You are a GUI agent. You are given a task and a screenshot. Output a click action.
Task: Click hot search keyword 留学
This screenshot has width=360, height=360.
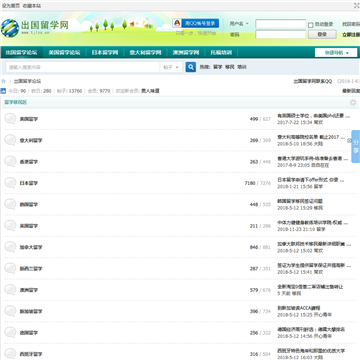(218, 67)
